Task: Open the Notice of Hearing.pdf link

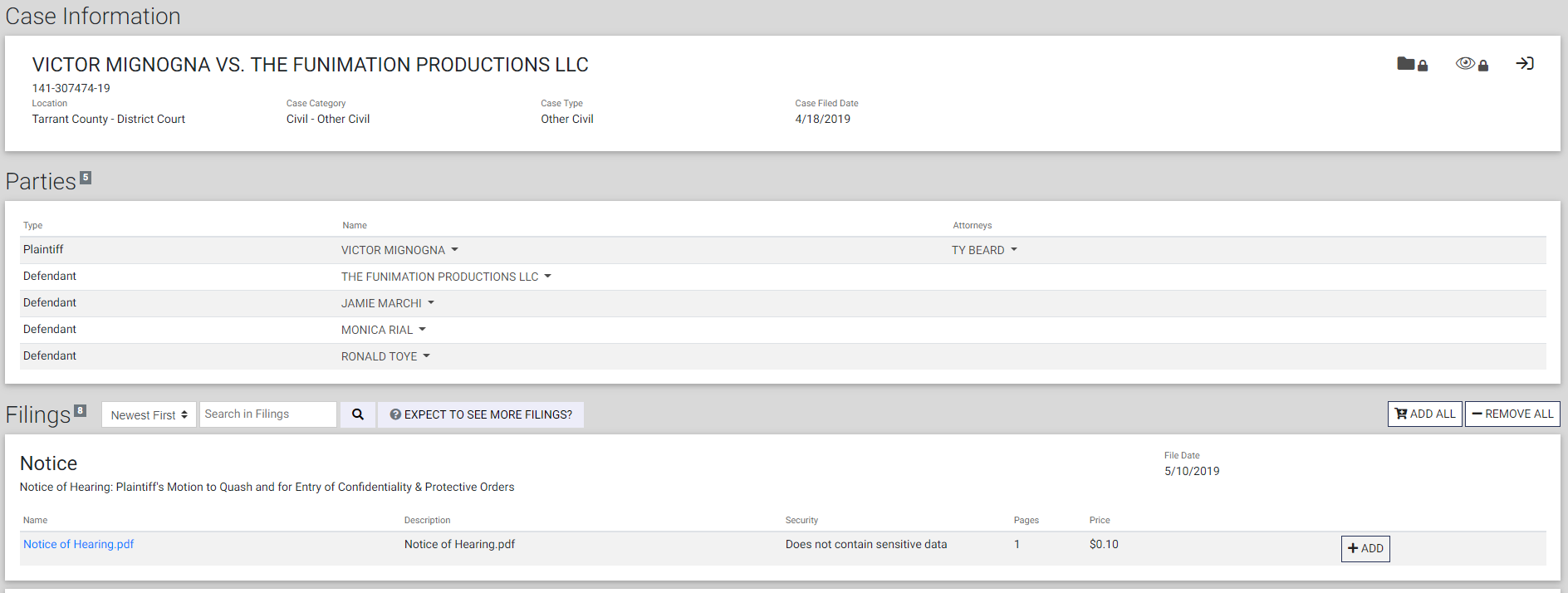Action: click(78, 544)
